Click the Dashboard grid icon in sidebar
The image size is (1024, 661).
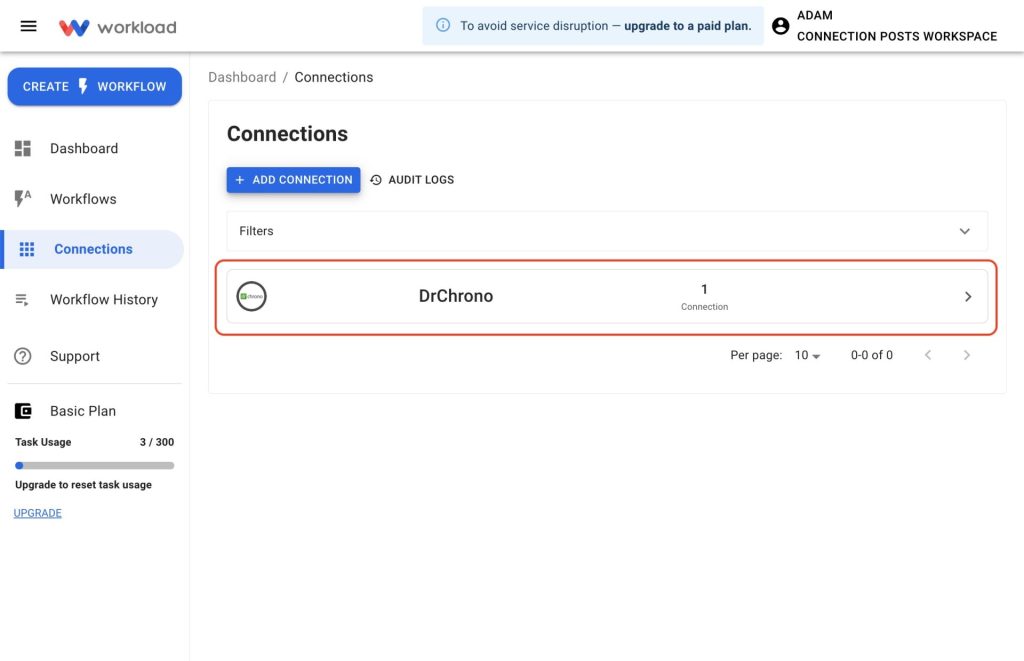tap(23, 148)
